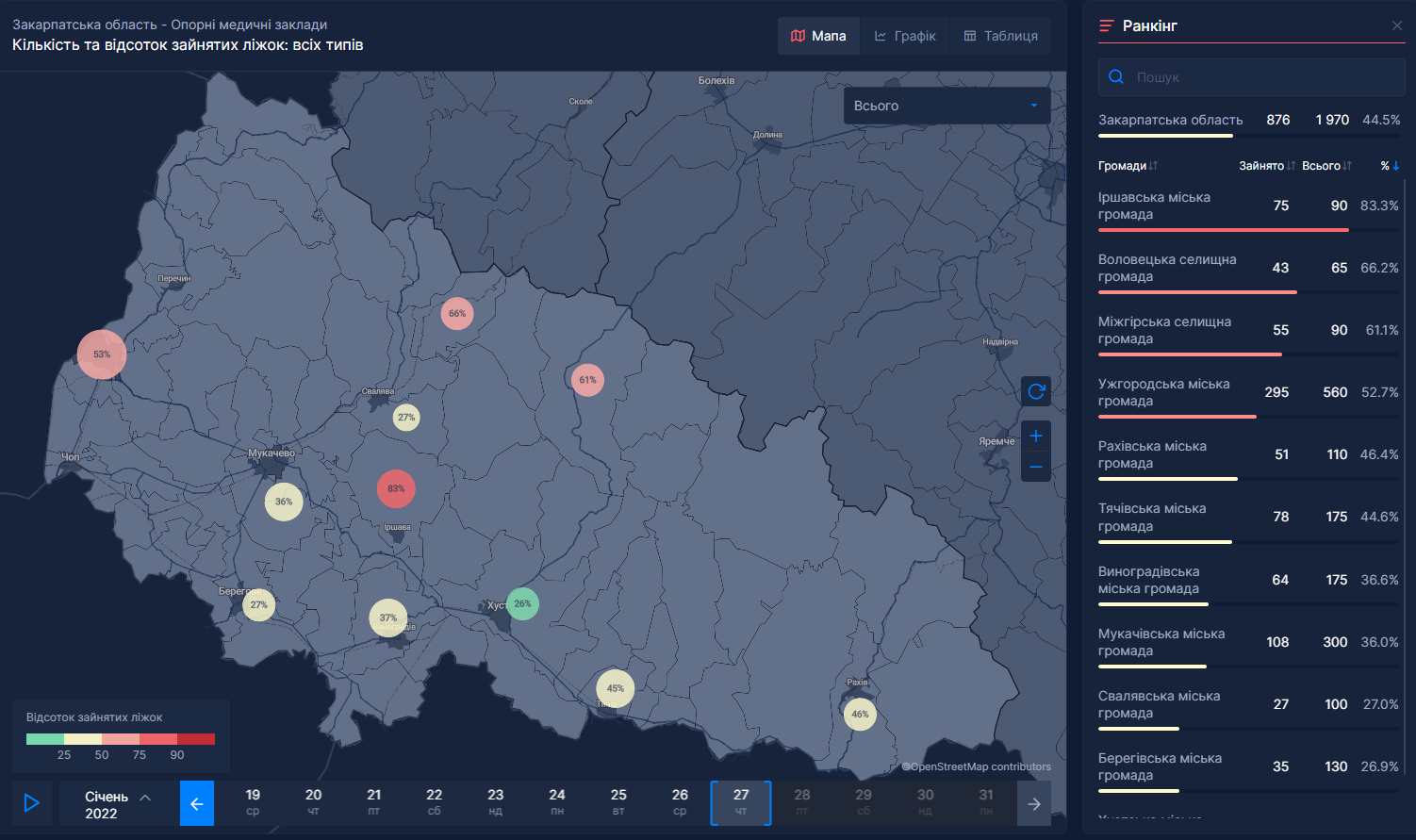Viewport: 1416px width, 840px height.
Task: Open the Всього dropdown on map
Action: (x=947, y=106)
